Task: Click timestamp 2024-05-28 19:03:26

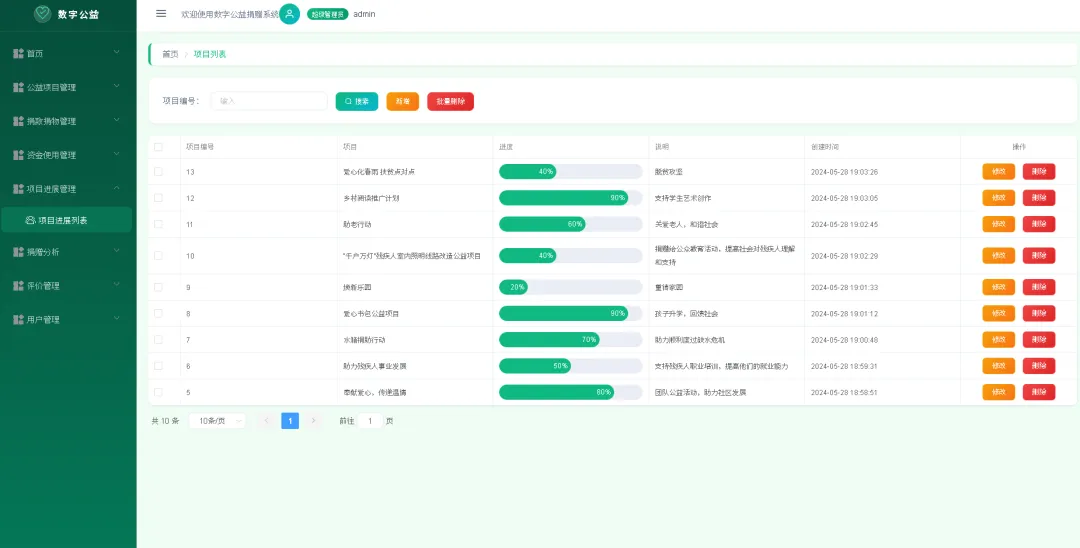Action: click(x=844, y=171)
